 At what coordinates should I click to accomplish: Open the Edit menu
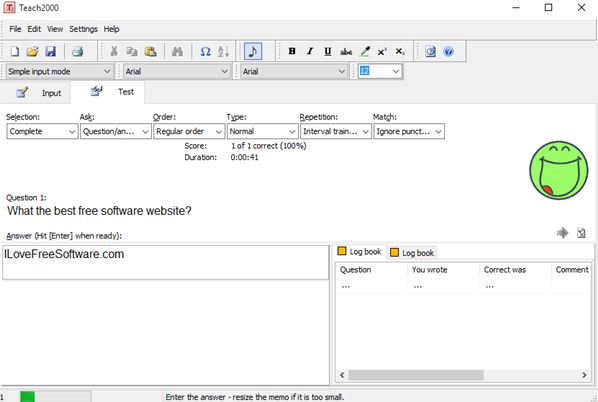pyautogui.click(x=34, y=29)
